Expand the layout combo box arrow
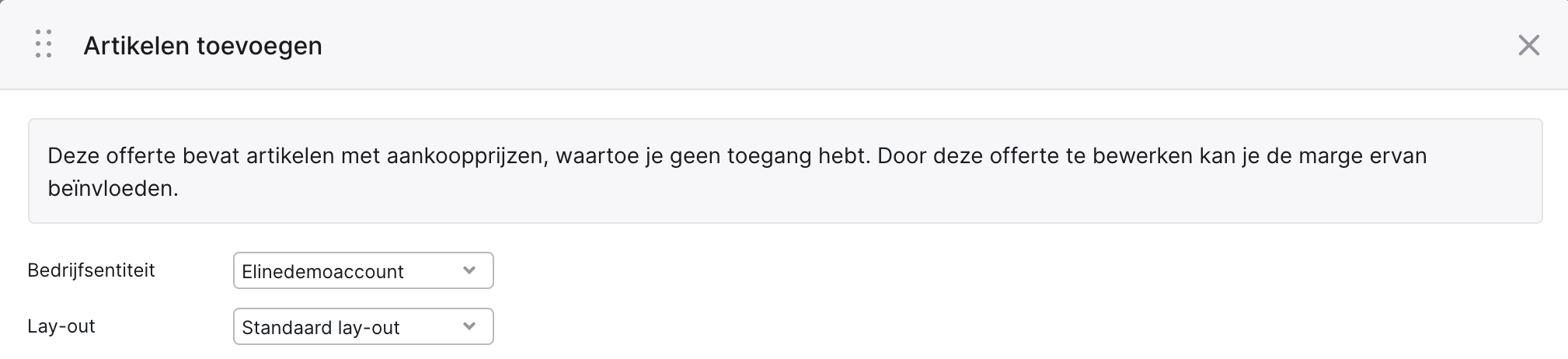 click(469, 326)
